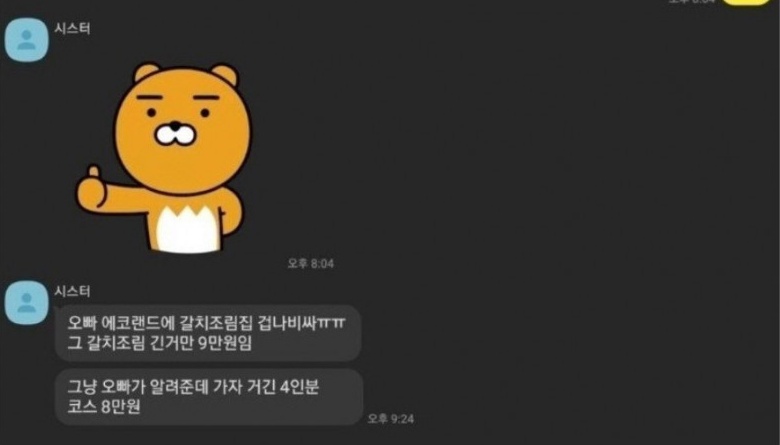Tap the line 그 갈치조림 긴거만 9만원임
The image size is (780, 445).
(x=160, y=343)
